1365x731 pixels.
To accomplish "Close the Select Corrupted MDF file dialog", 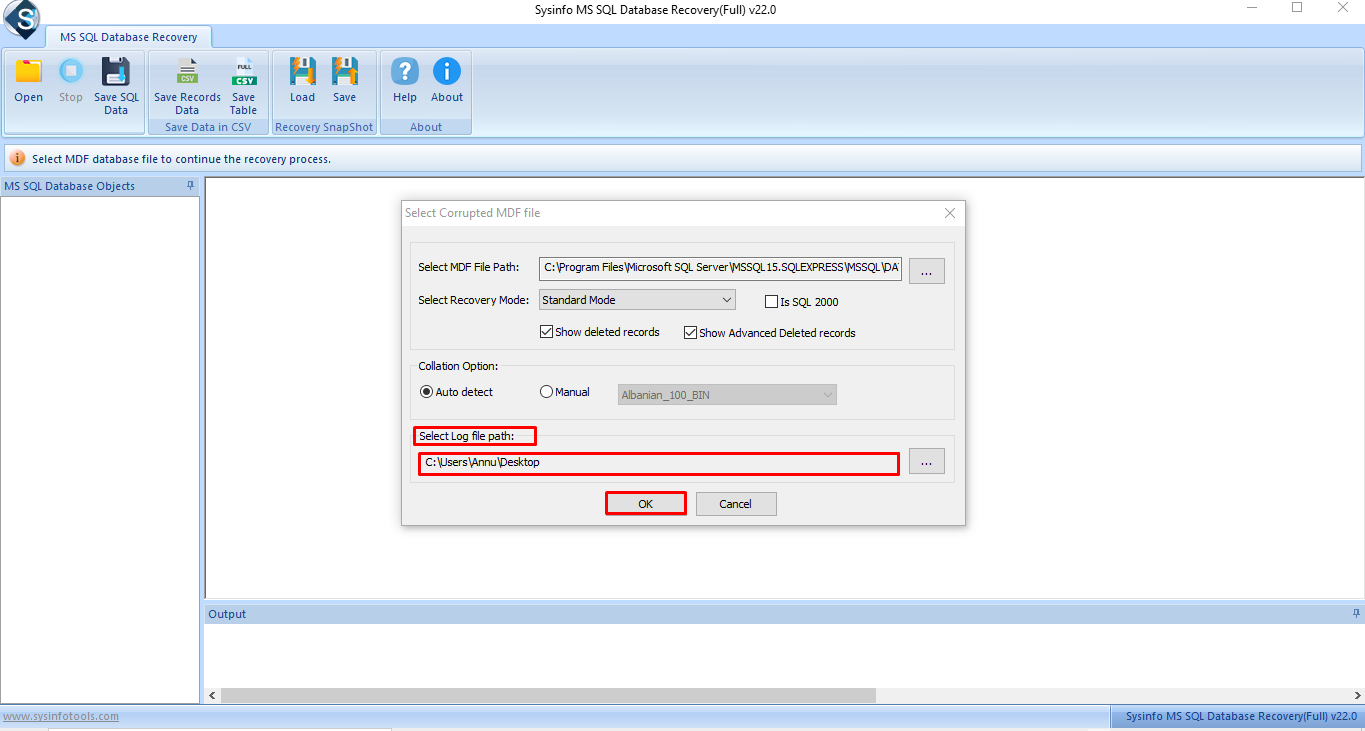I will [x=950, y=213].
